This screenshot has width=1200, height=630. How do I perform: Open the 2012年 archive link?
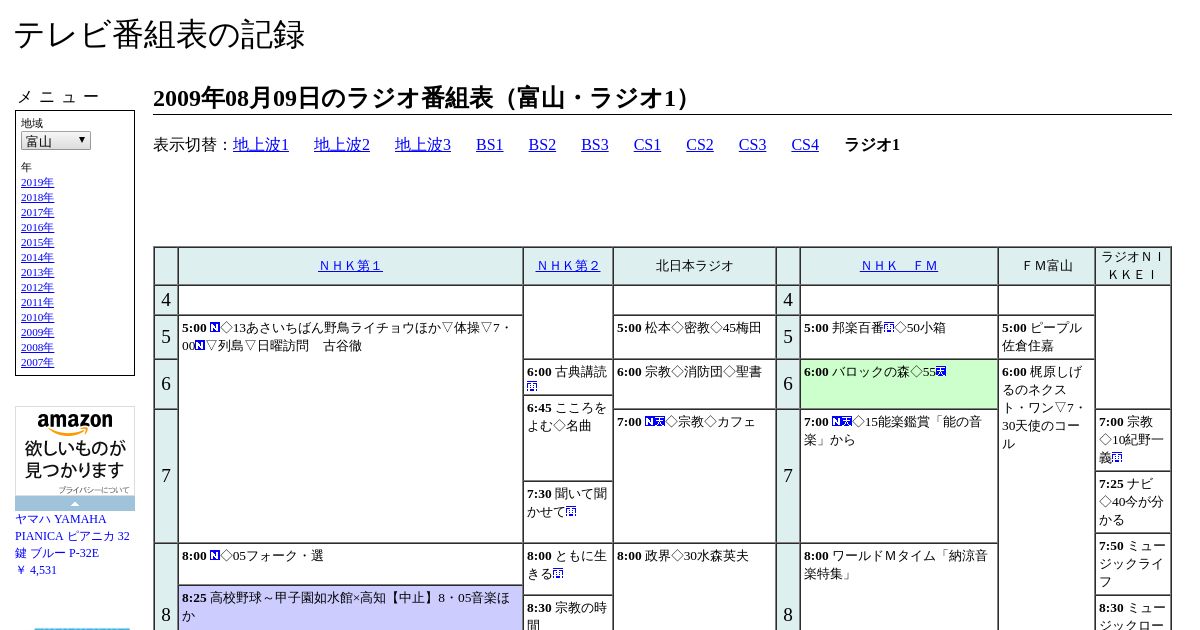37,287
